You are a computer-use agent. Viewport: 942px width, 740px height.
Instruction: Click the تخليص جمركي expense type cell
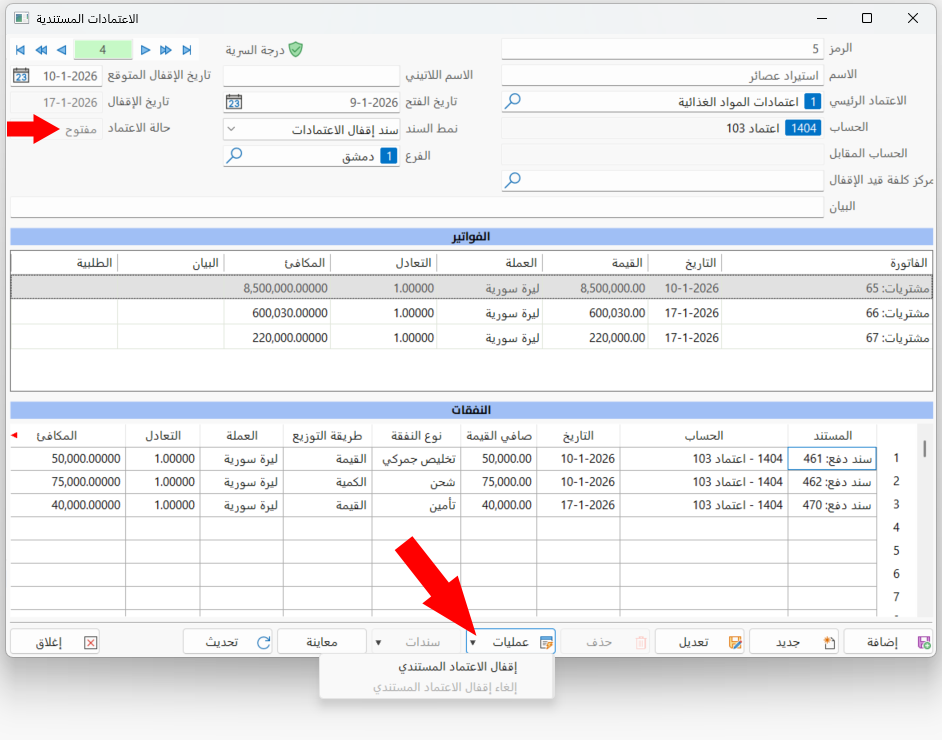click(x=416, y=459)
